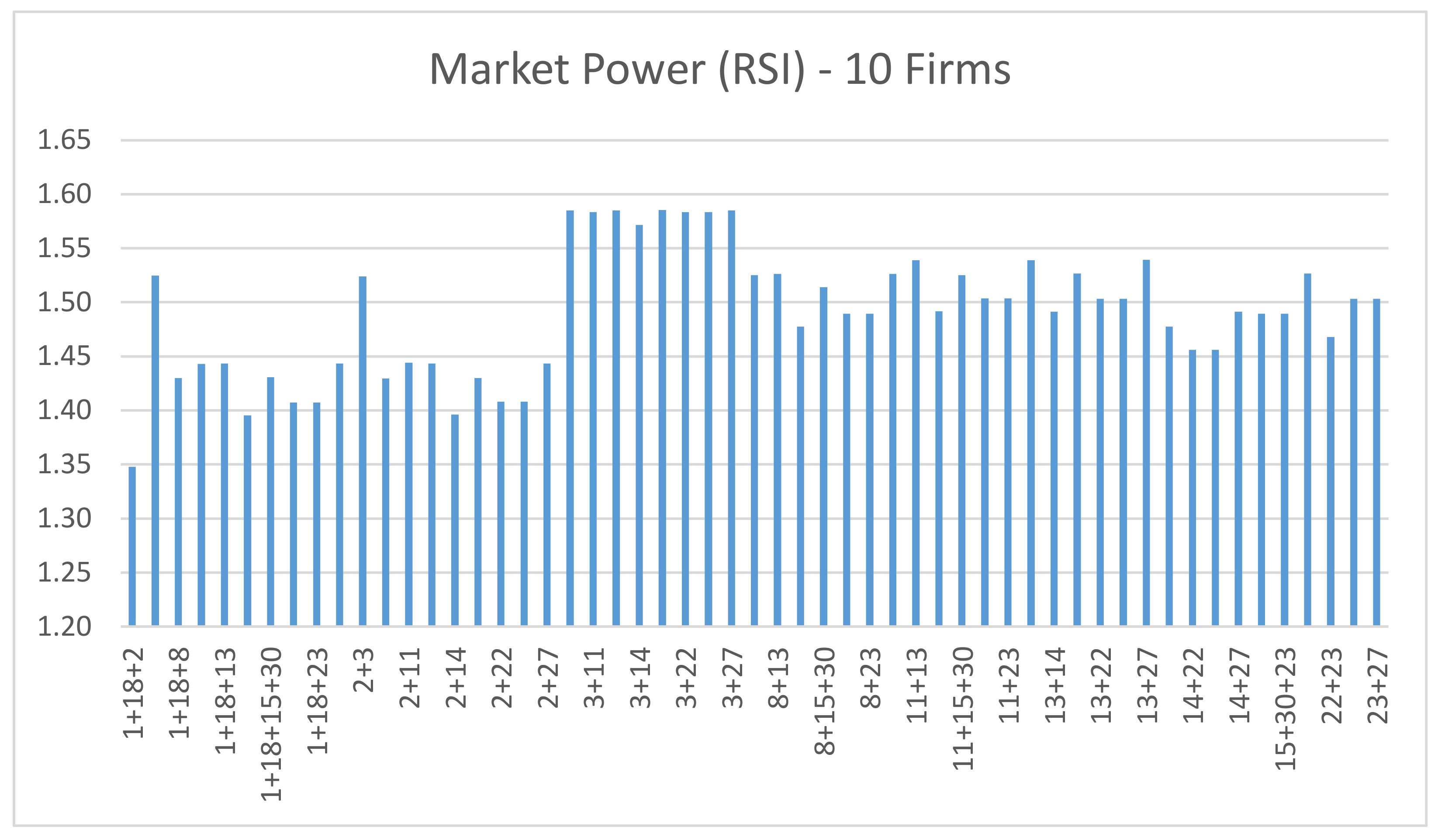Select the last bar labeled 23+27
1438x840 pixels.
point(1376,462)
